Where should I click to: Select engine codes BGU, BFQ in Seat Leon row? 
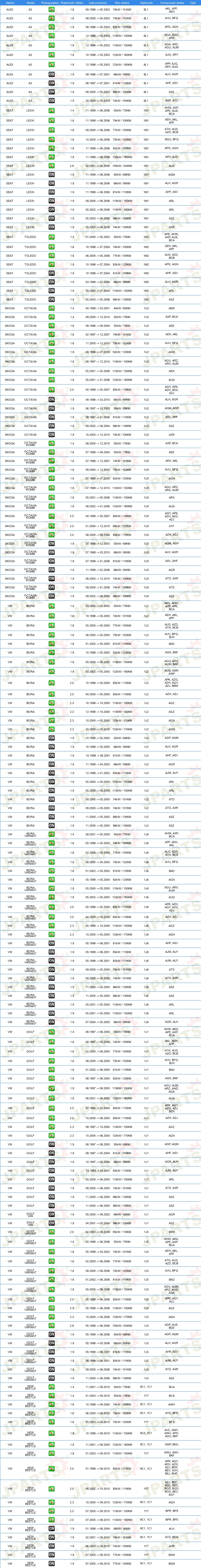tap(172, 139)
